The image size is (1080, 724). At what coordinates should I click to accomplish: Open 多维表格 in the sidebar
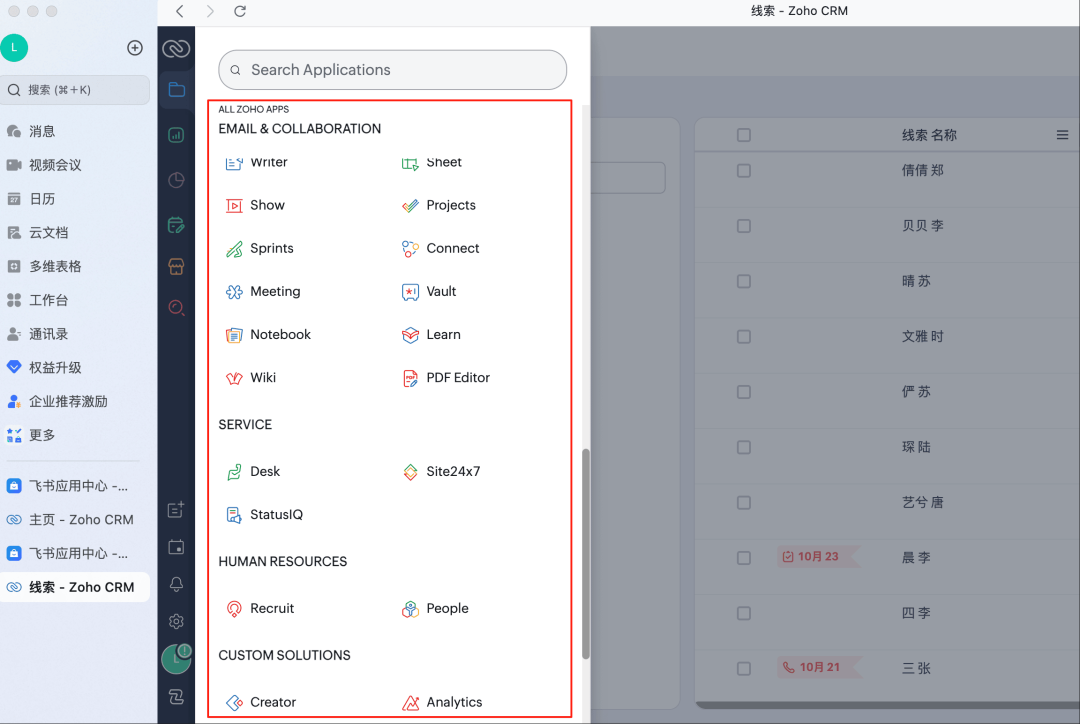pyautogui.click(x=75, y=267)
